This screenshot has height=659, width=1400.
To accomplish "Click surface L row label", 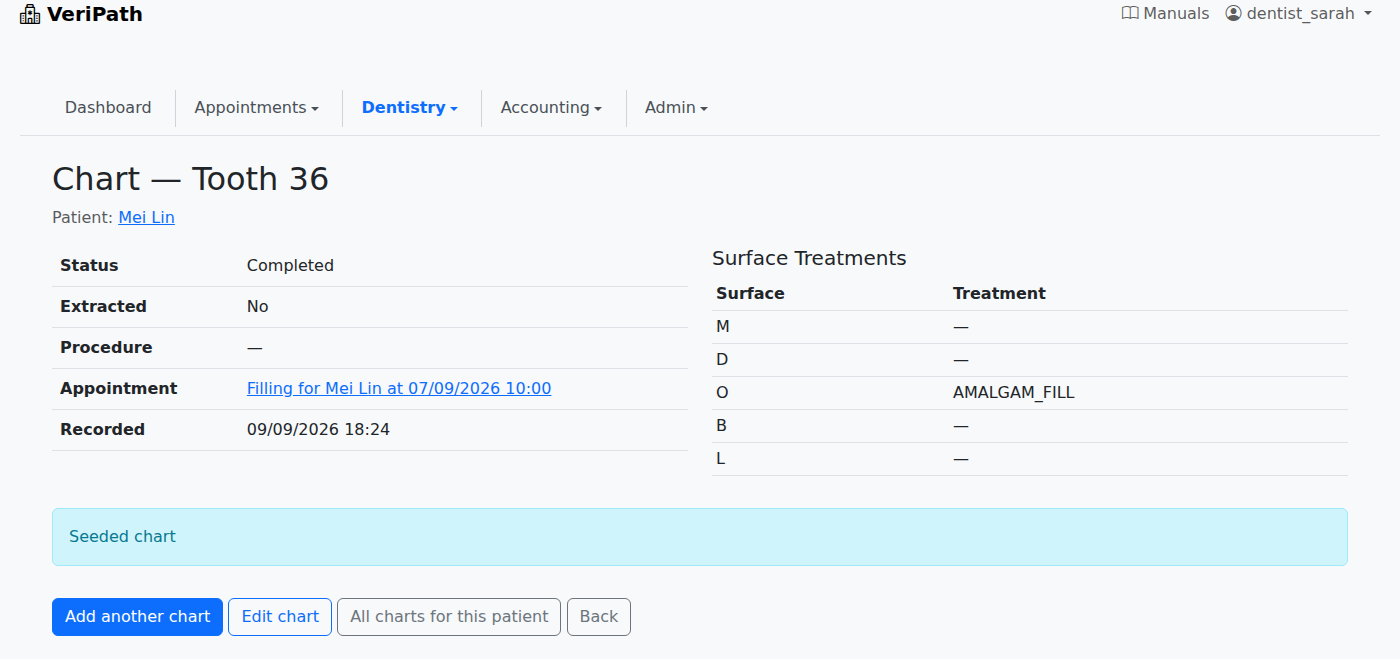I will pyautogui.click(x=720, y=459).
